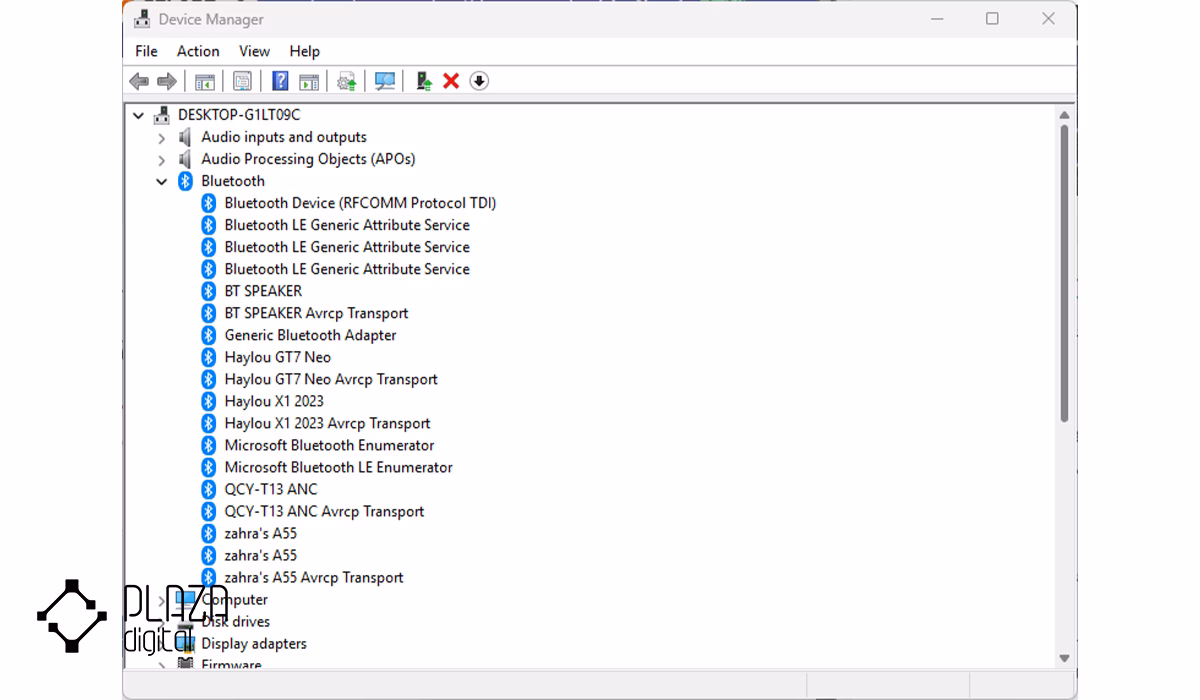The height and width of the screenshot is (700, 1200).
Task: Minimize the Device Manager window
Action: coord(937,19)
